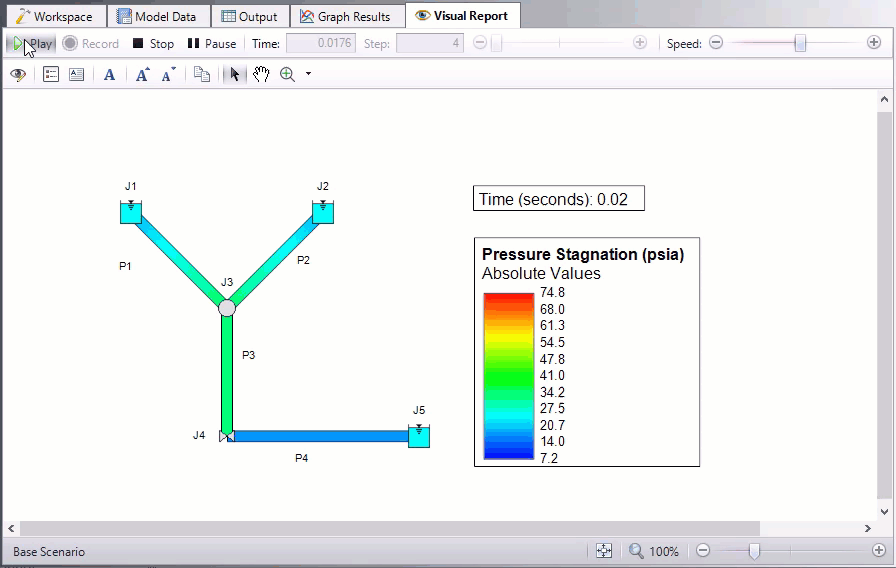This screenshot has width=896, height=568.
Task: Toggle the legend list icon
Action: point(51,74)
